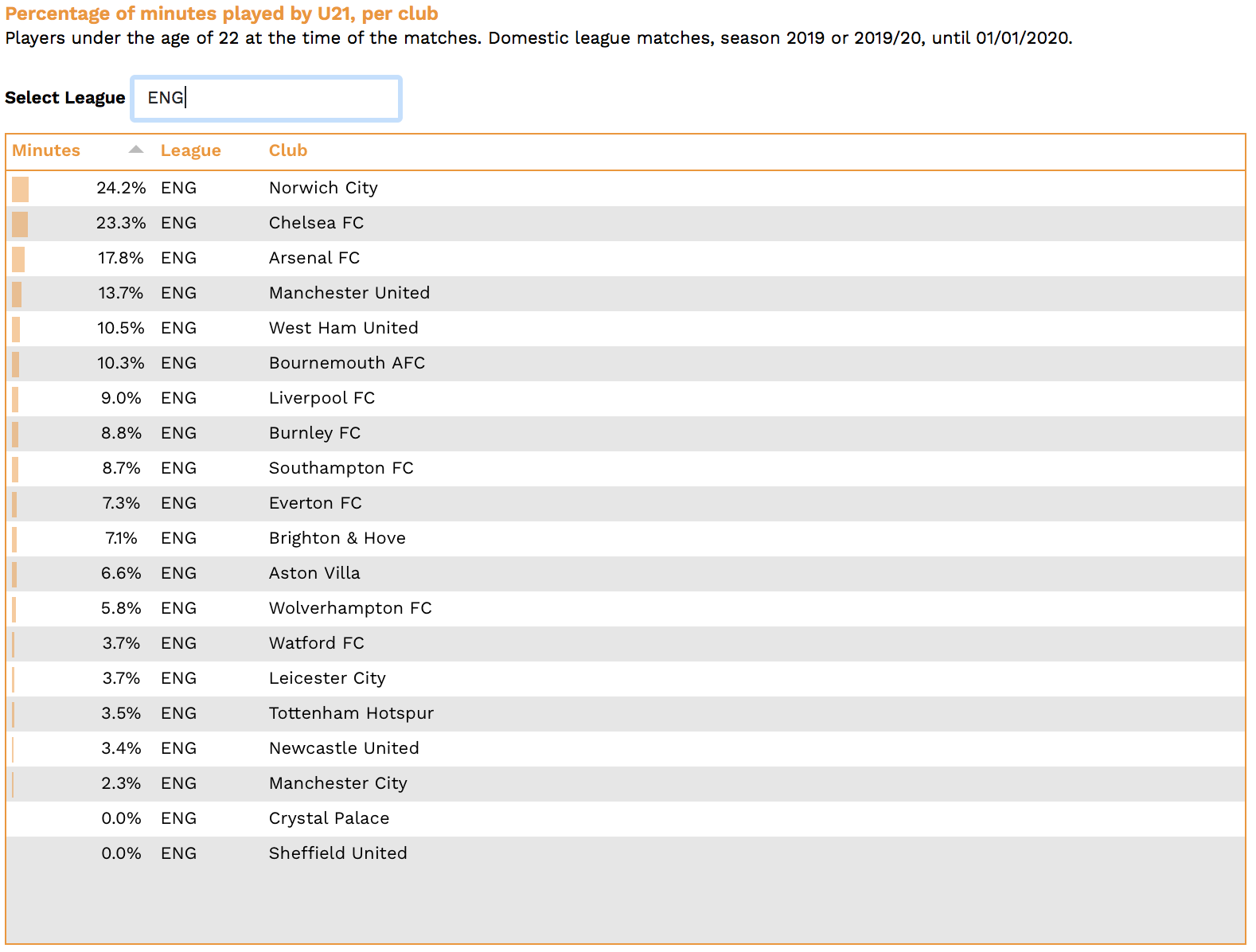Image resolution: width=1256 pixels, height=952 pixels.
Task: Sort by the Club column header
Action: [288, 150]
